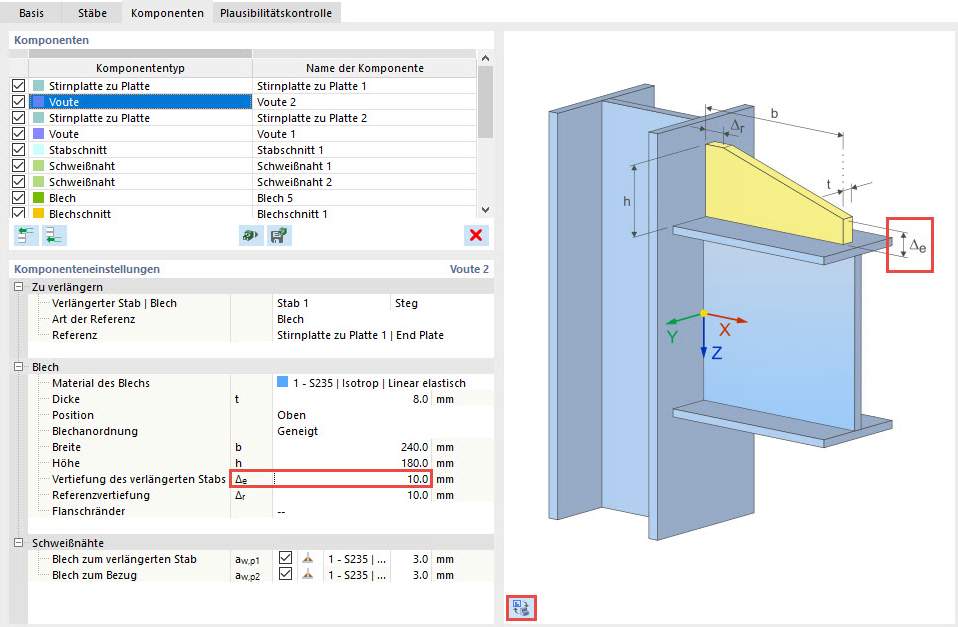Toggle Schweißnaht 1 component checkbox

point(19,166)
